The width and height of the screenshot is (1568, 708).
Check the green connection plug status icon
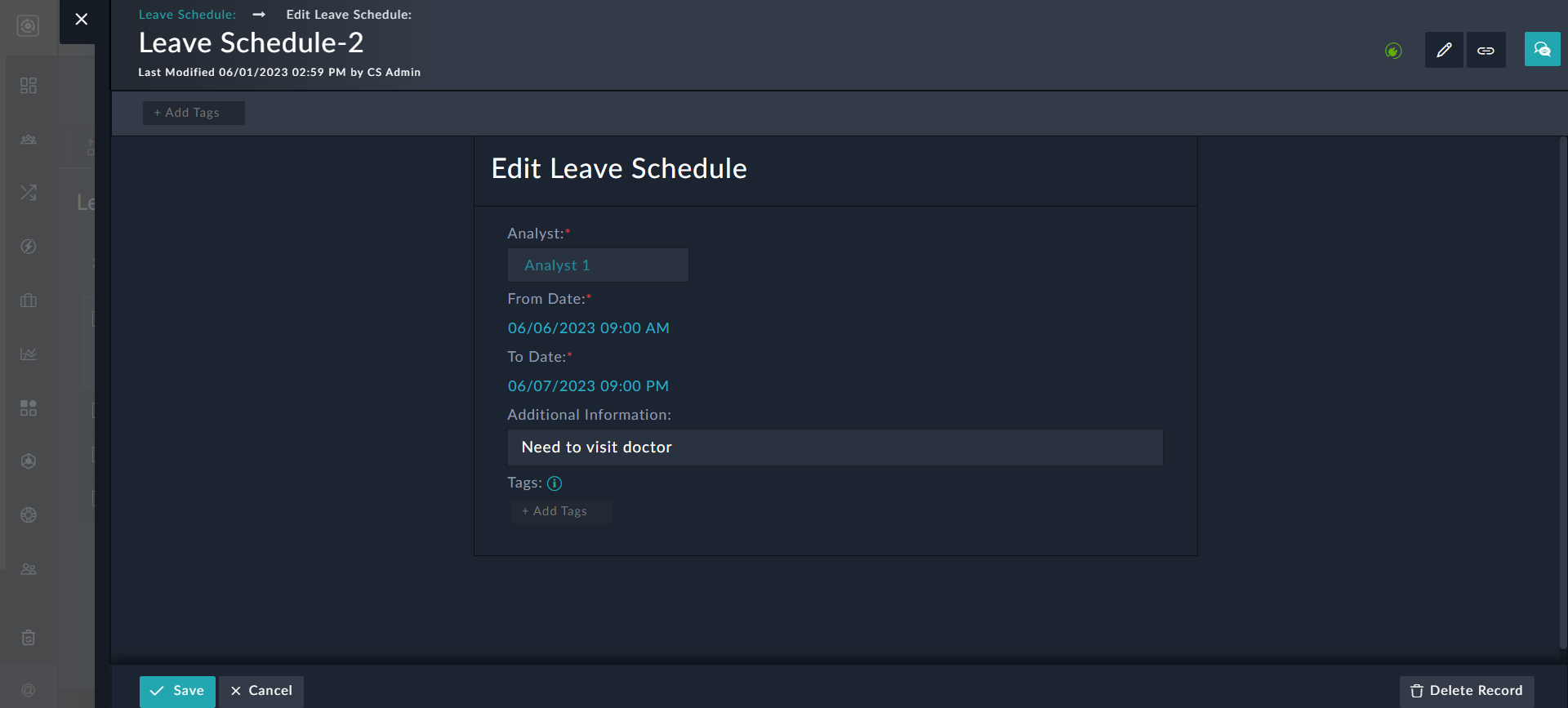(x=1393, y=51)
